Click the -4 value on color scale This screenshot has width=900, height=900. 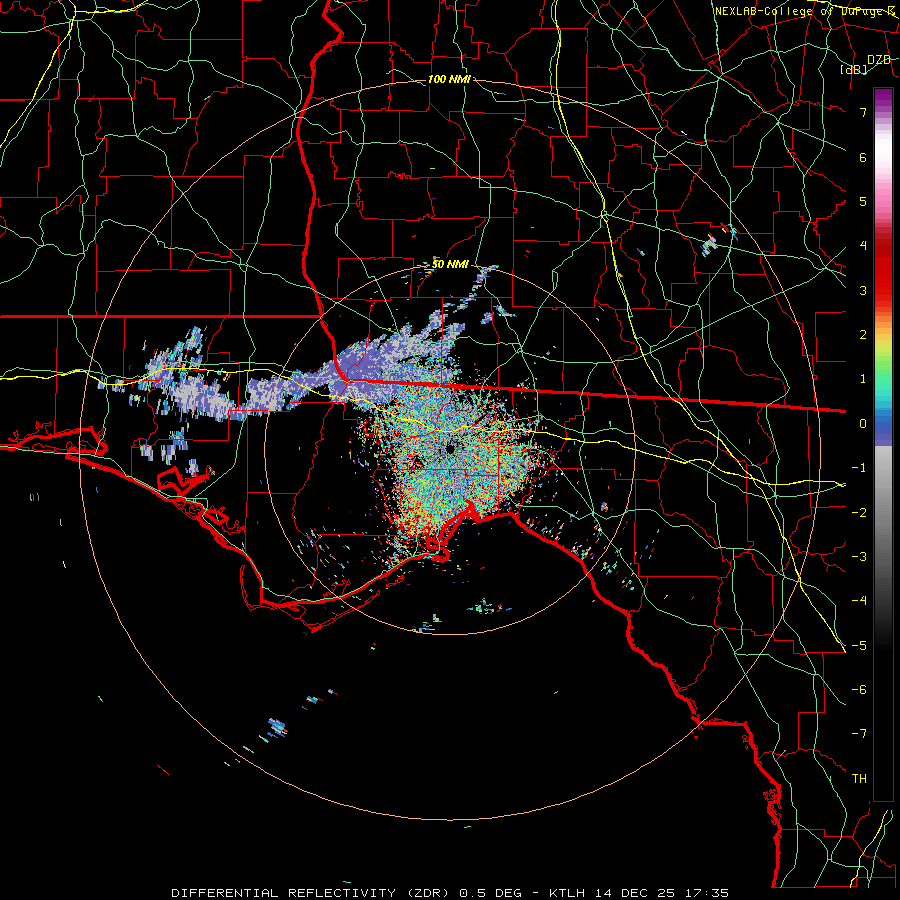pyautogui.click(x=859, y=600)
